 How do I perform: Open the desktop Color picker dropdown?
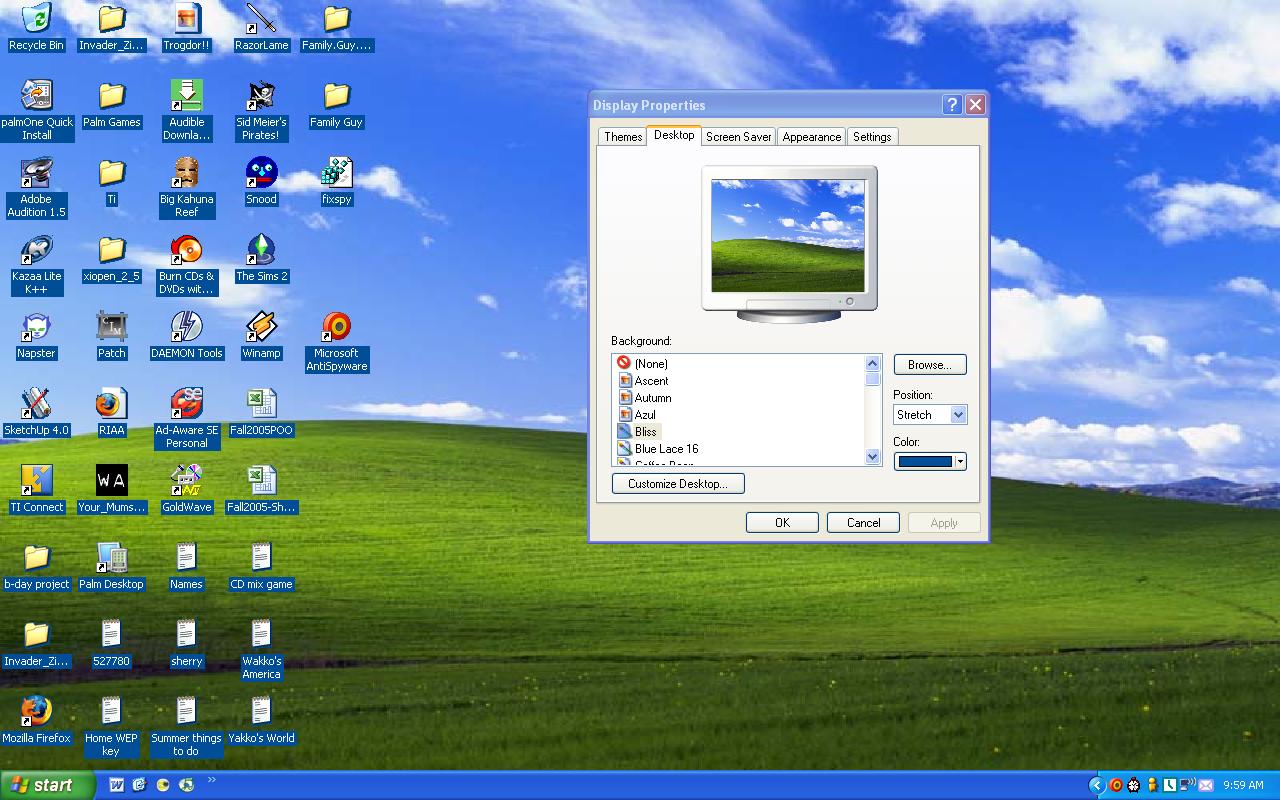930,461
